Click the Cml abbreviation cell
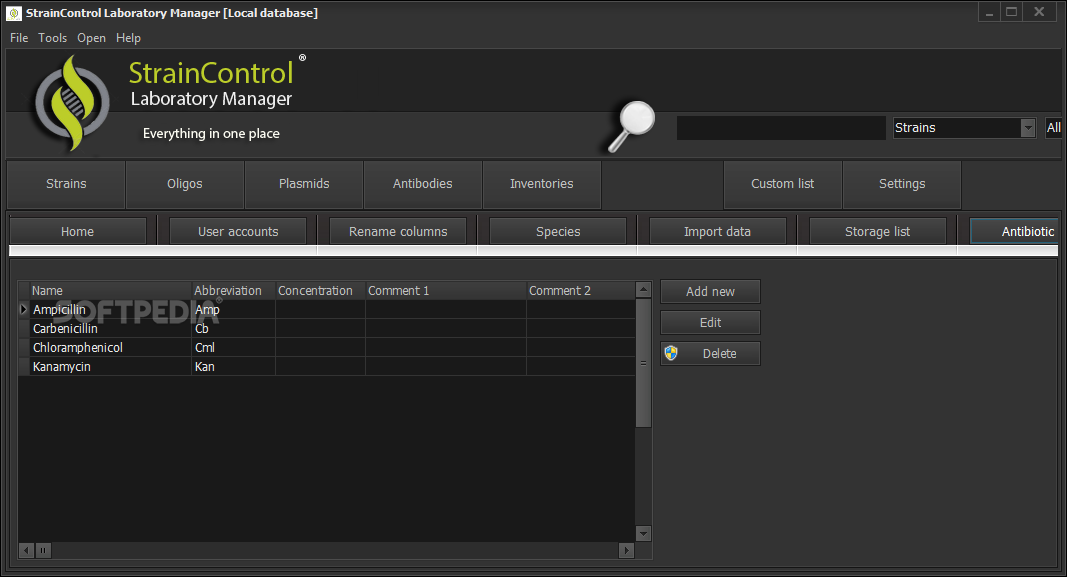The width and height of the screenshot is (1067, 577). 233,348
